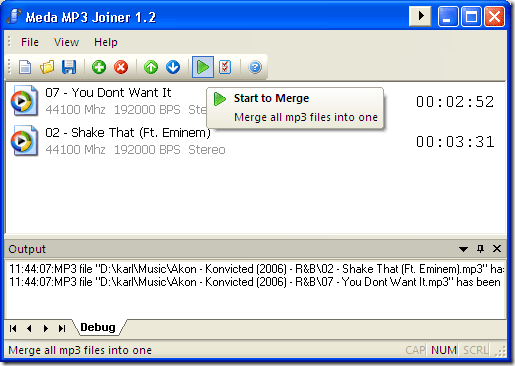Click the toolbar drag handle gripper
Viewport: 515px width, 366px height.
pyautogui.click(x=10, y=67)
